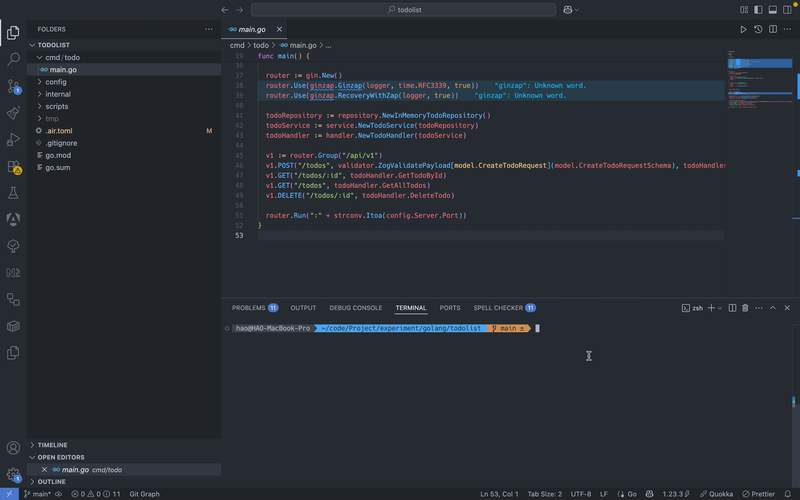Open Folders panel ellipsis menu

pyautogui.click(x=209, y=30)
